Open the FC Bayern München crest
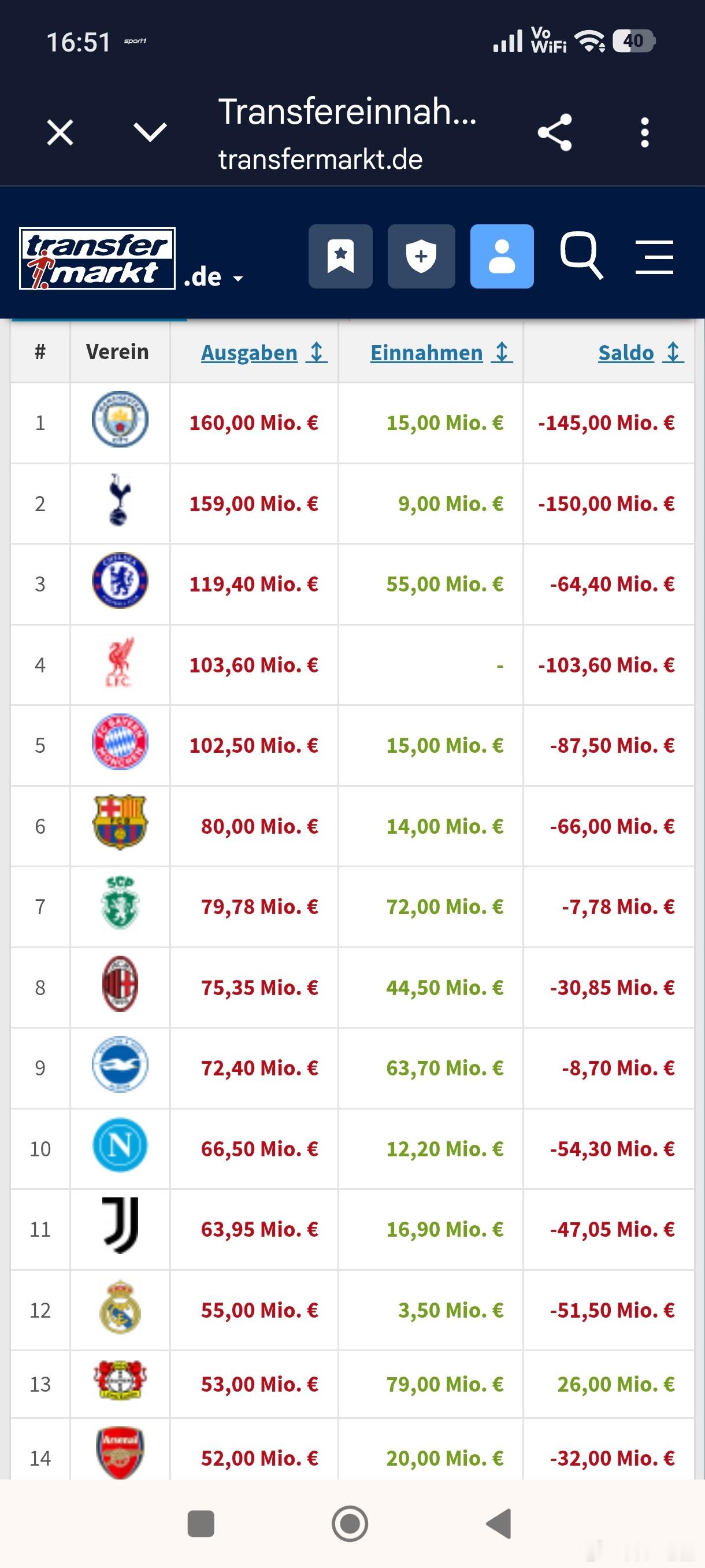 pyautogui.click(x=120, y=742)
